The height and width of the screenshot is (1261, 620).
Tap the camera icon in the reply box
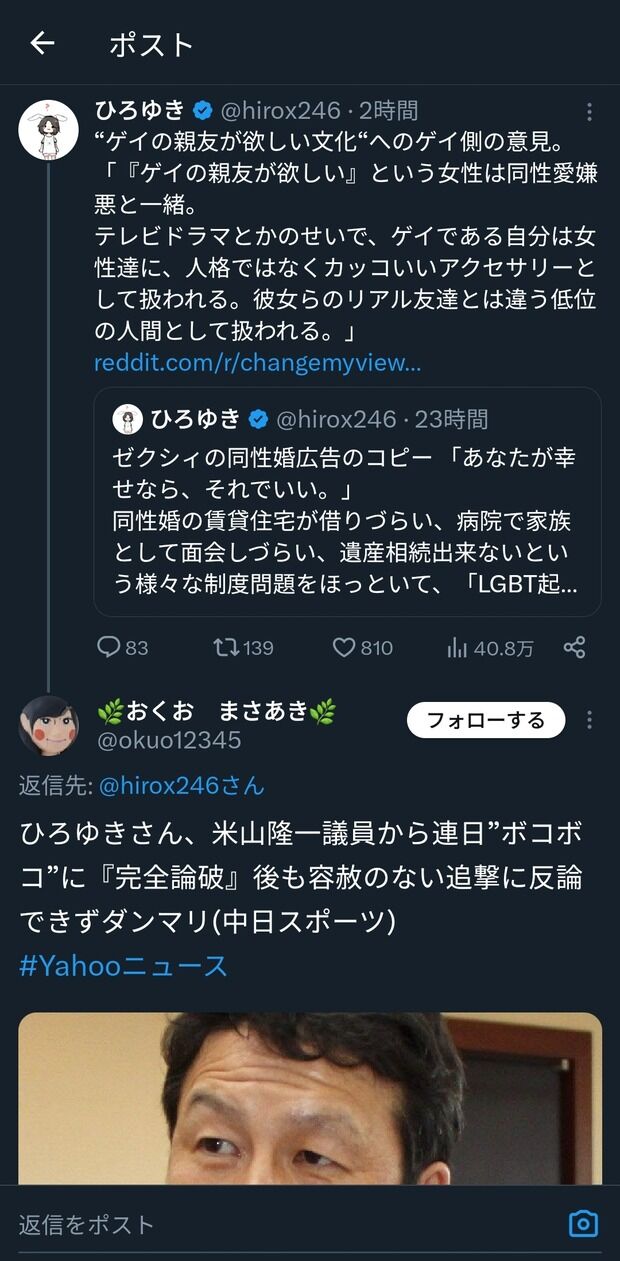[x=584, y=1222]
